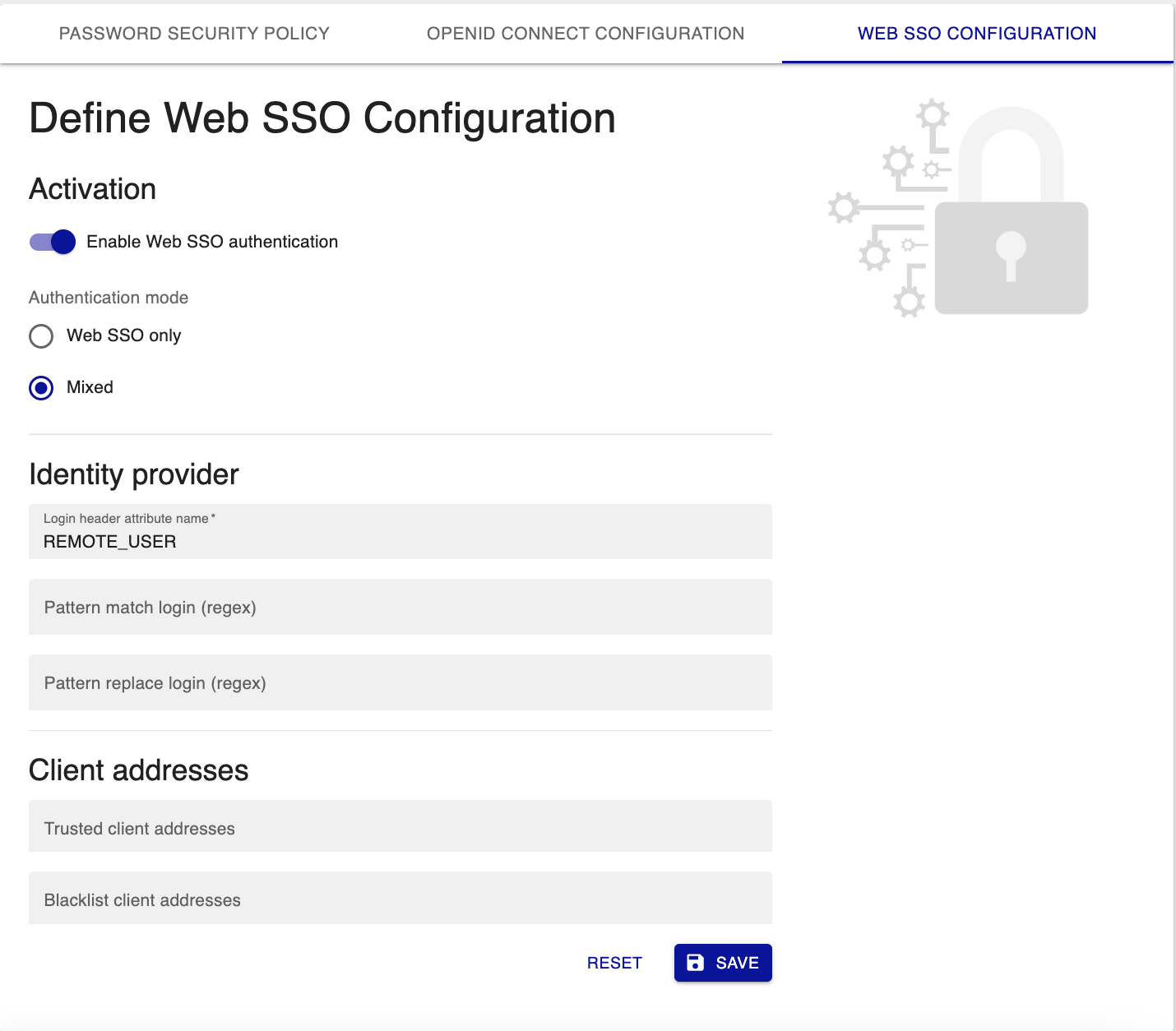Click the Pattern replace login (regex) field

[x=400, y=683]
